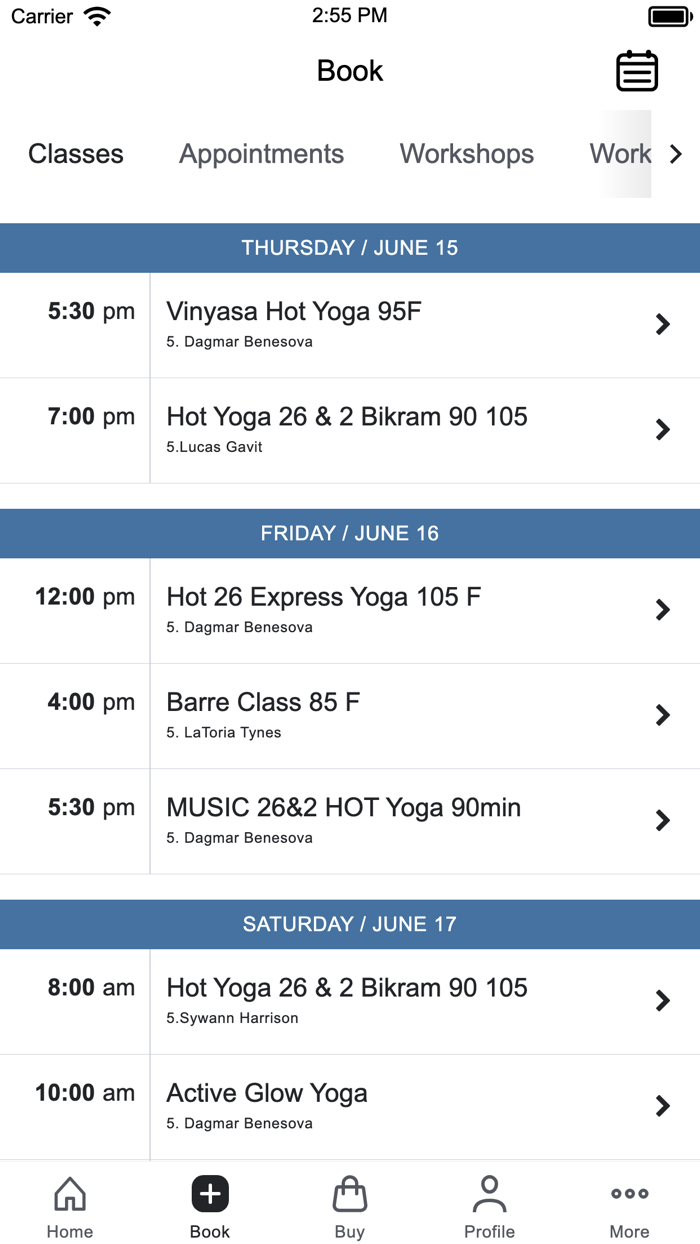This screenshot has height=1244, width=700.
Task: Open the Buy shopping bag icon
Action: (350, 1194)
